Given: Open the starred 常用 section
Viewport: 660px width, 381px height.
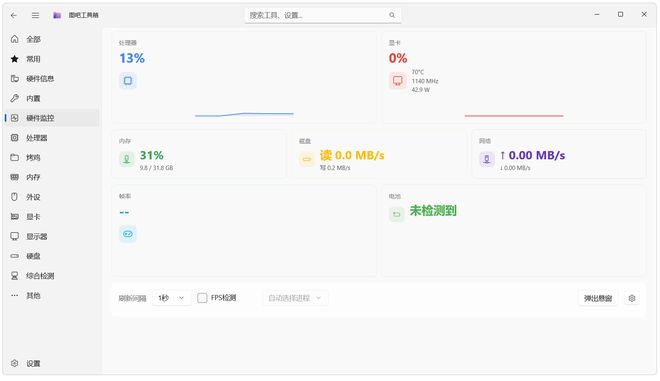Looking at the screenshot, I should pyautogui.click(x=52, y=59).
